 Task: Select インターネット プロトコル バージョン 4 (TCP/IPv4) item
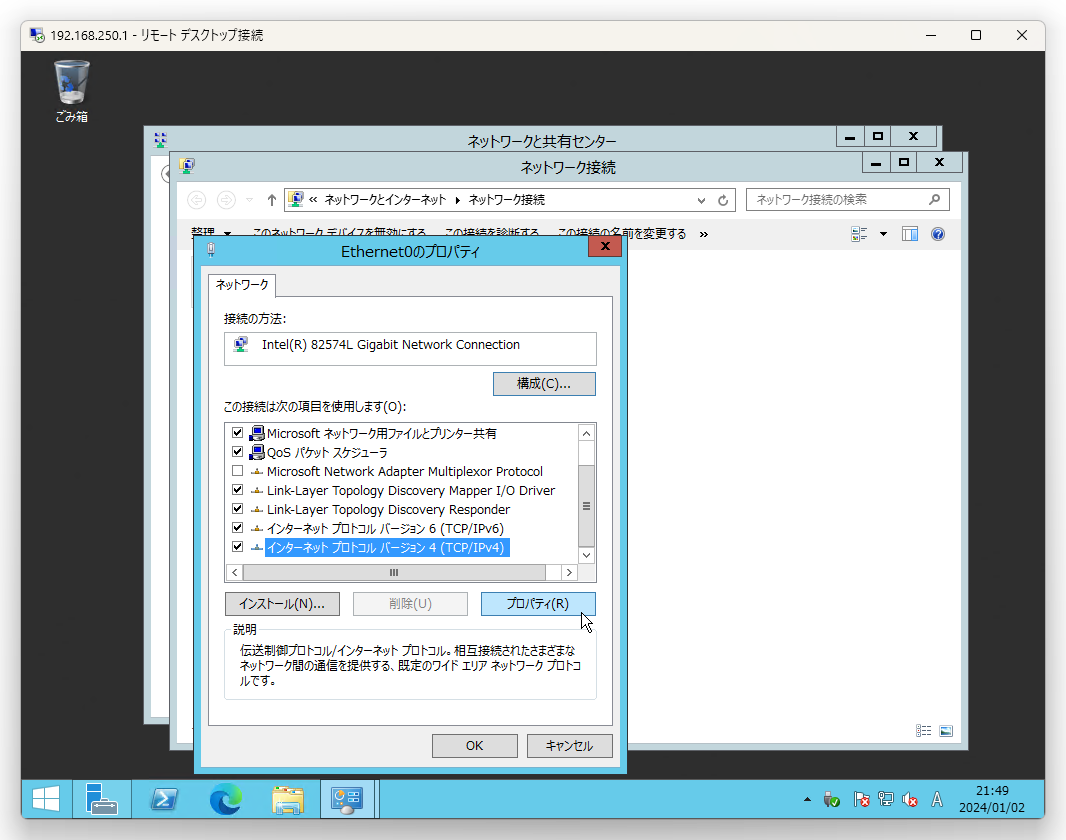(385, 548)
